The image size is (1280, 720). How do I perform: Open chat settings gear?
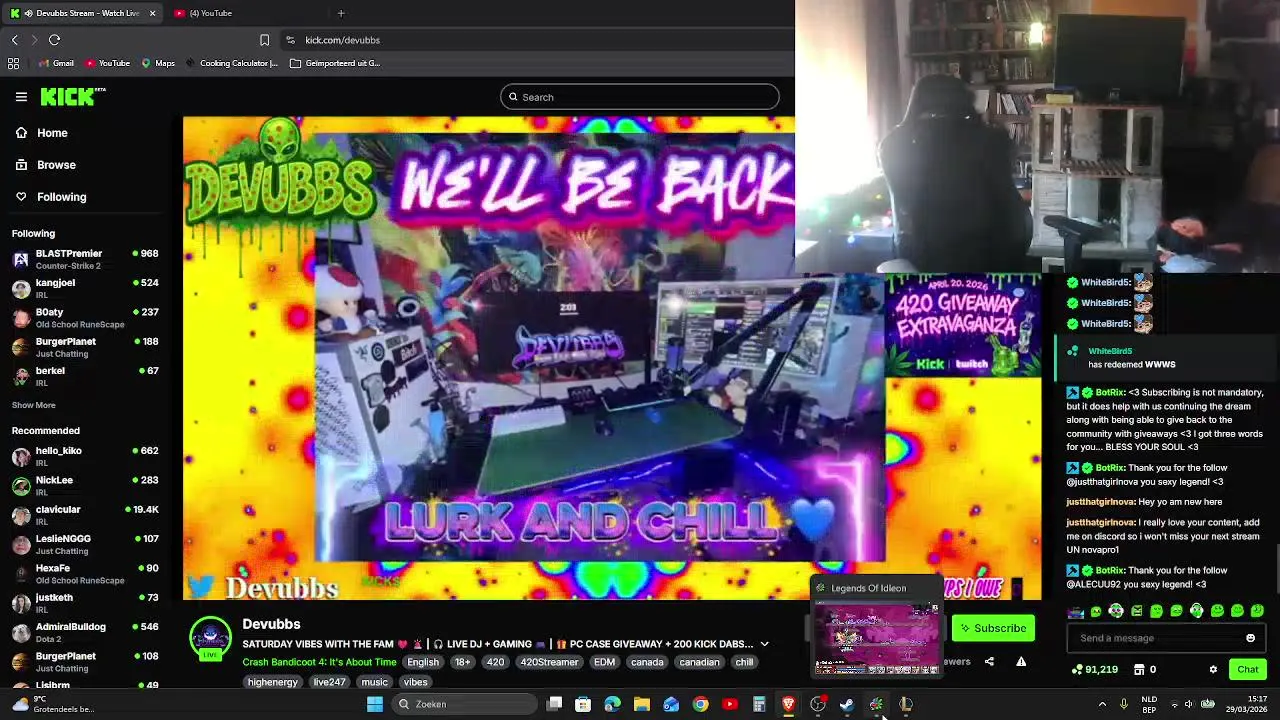[x=1213, y=669]
